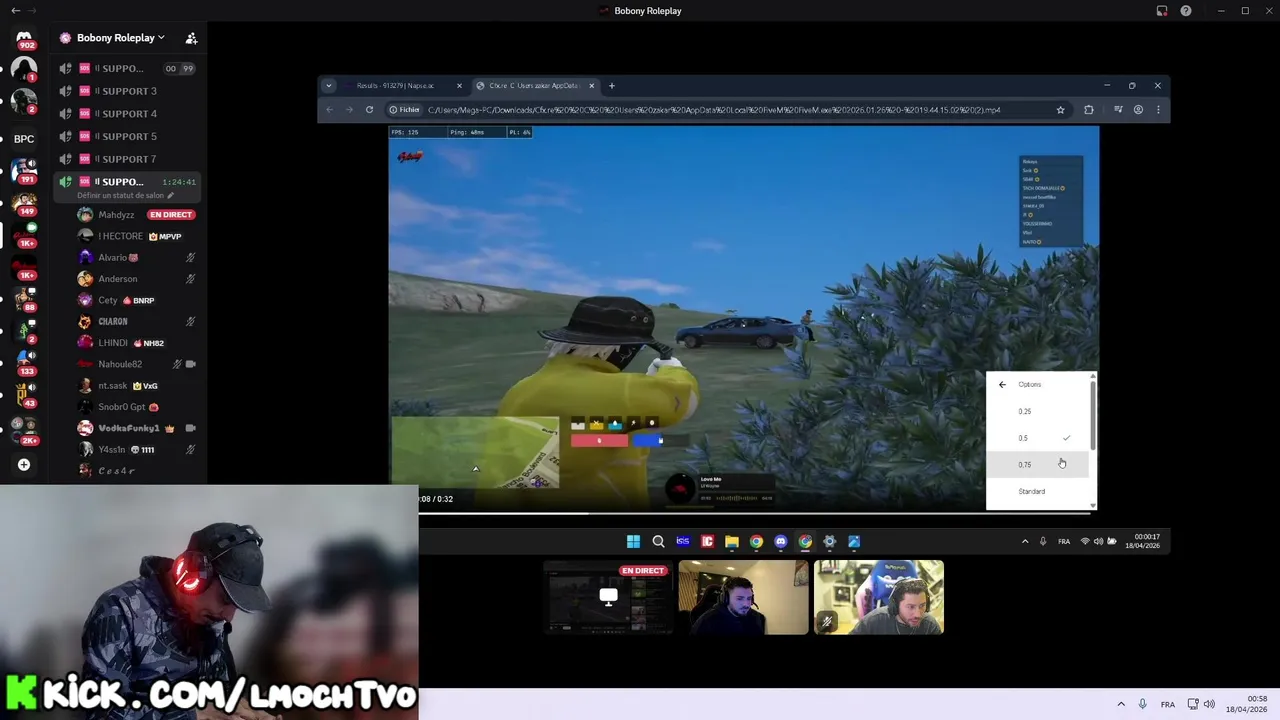The image size is (1280, 720).
Task: Click the Discord window back arrow
Action: [x=15, y=10]
